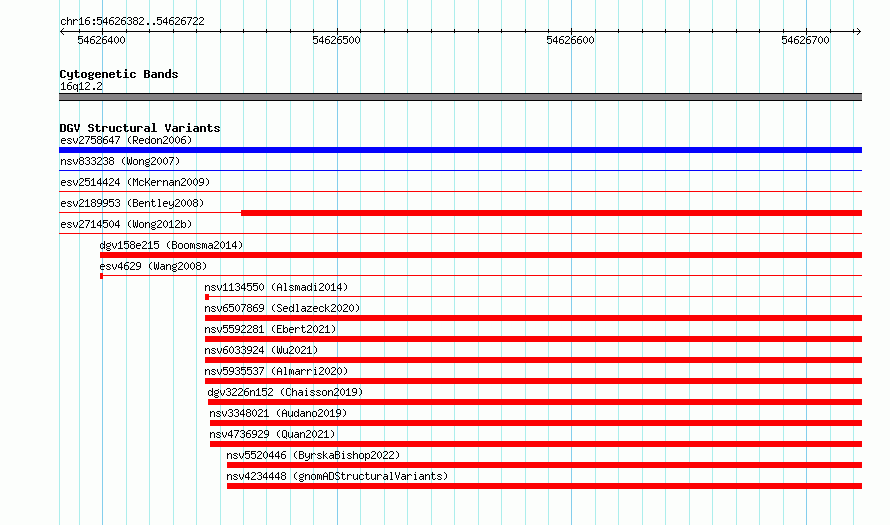Viewport: 890px width, 525px height.
Task: Click nsv6033924 (Wu2021) label
Action: [x=261, y=350]
